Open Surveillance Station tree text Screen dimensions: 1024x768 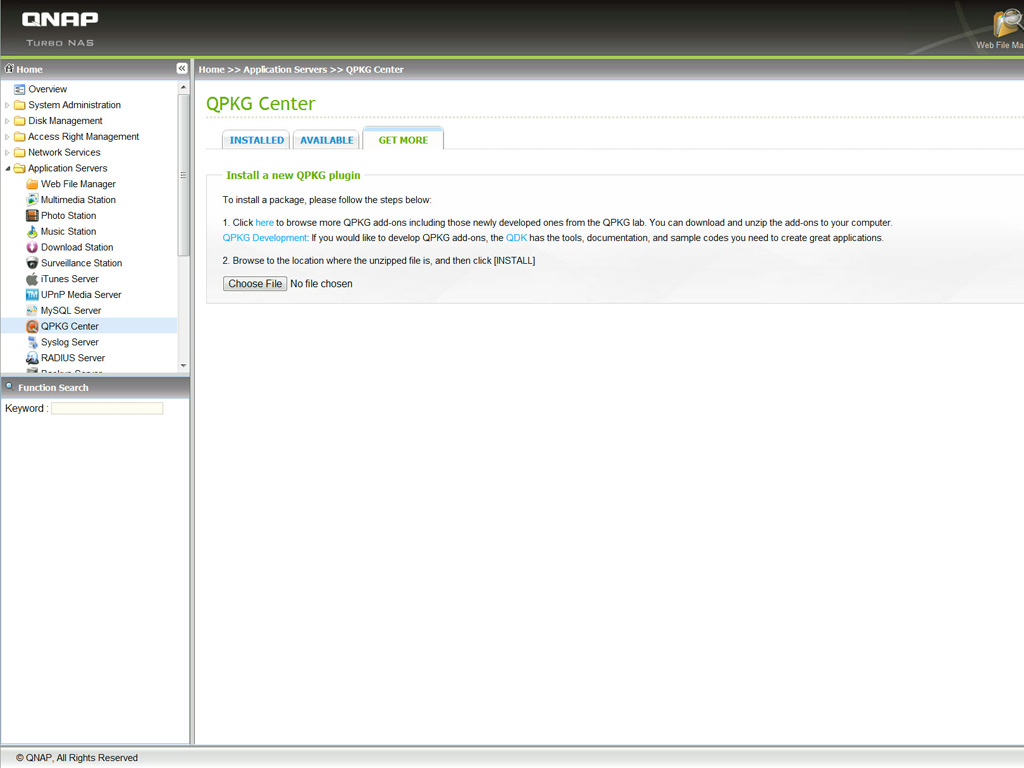(x=82, y=263)
